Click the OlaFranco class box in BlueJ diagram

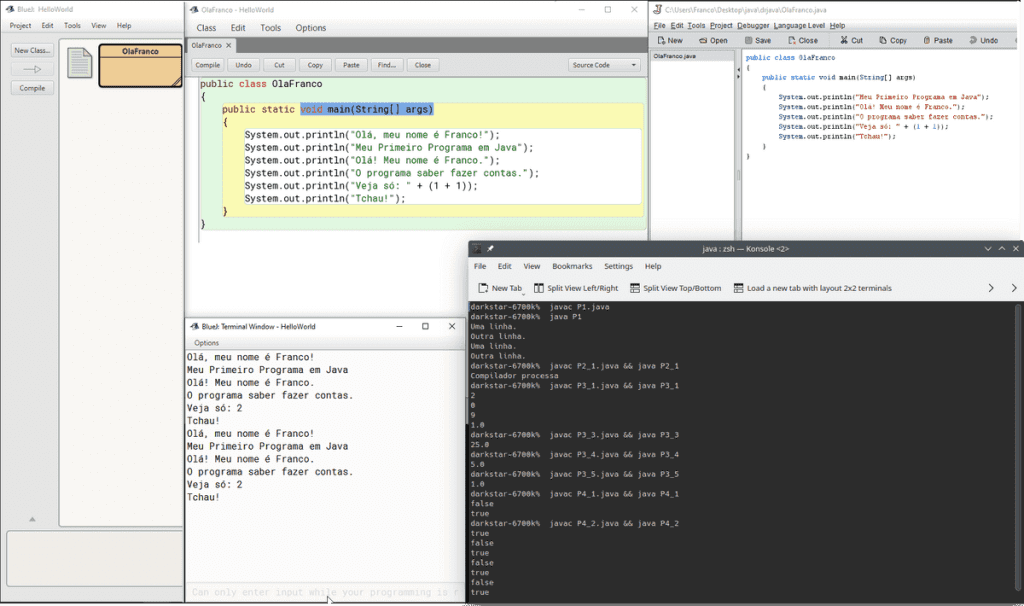point(140,66)
